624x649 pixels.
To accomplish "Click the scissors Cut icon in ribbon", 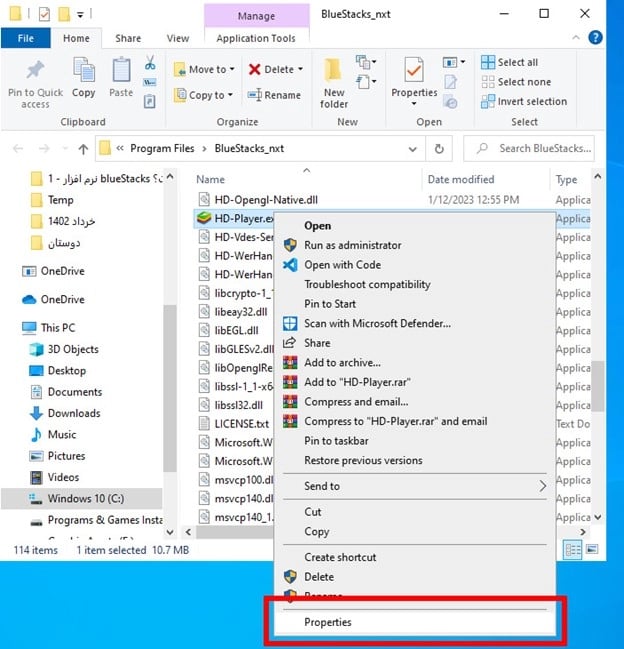I will [150, 62].
